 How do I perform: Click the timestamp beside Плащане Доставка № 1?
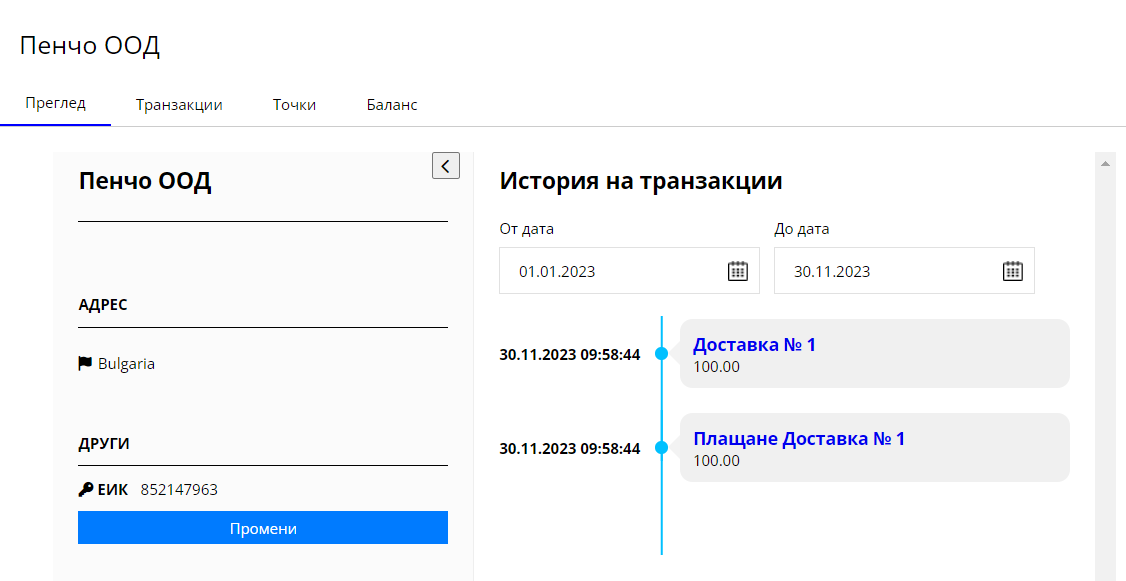[x=569, y=449]
